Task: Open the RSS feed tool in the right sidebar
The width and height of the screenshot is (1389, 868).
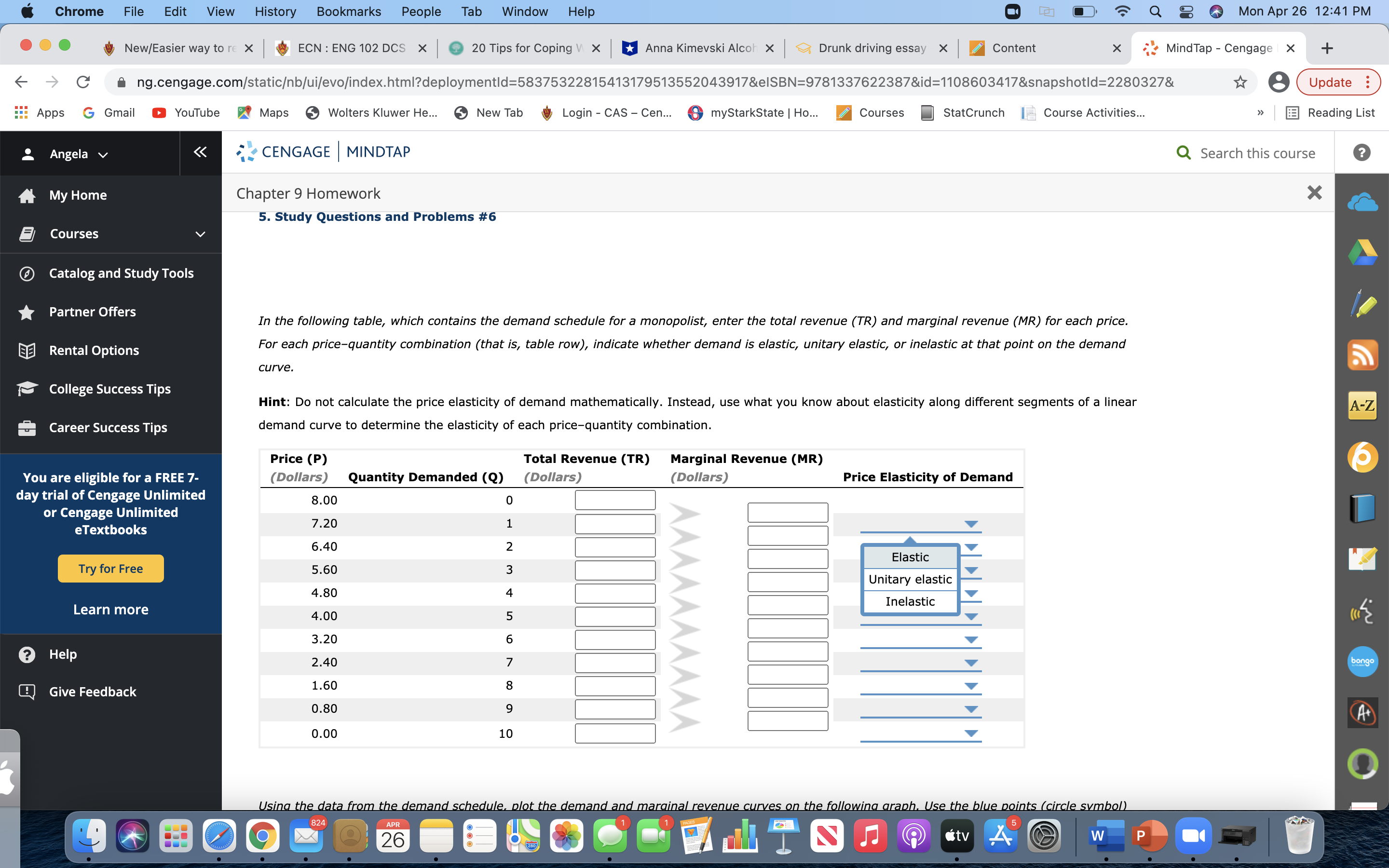Action: pyautogui.click(x=1362, y=355)
